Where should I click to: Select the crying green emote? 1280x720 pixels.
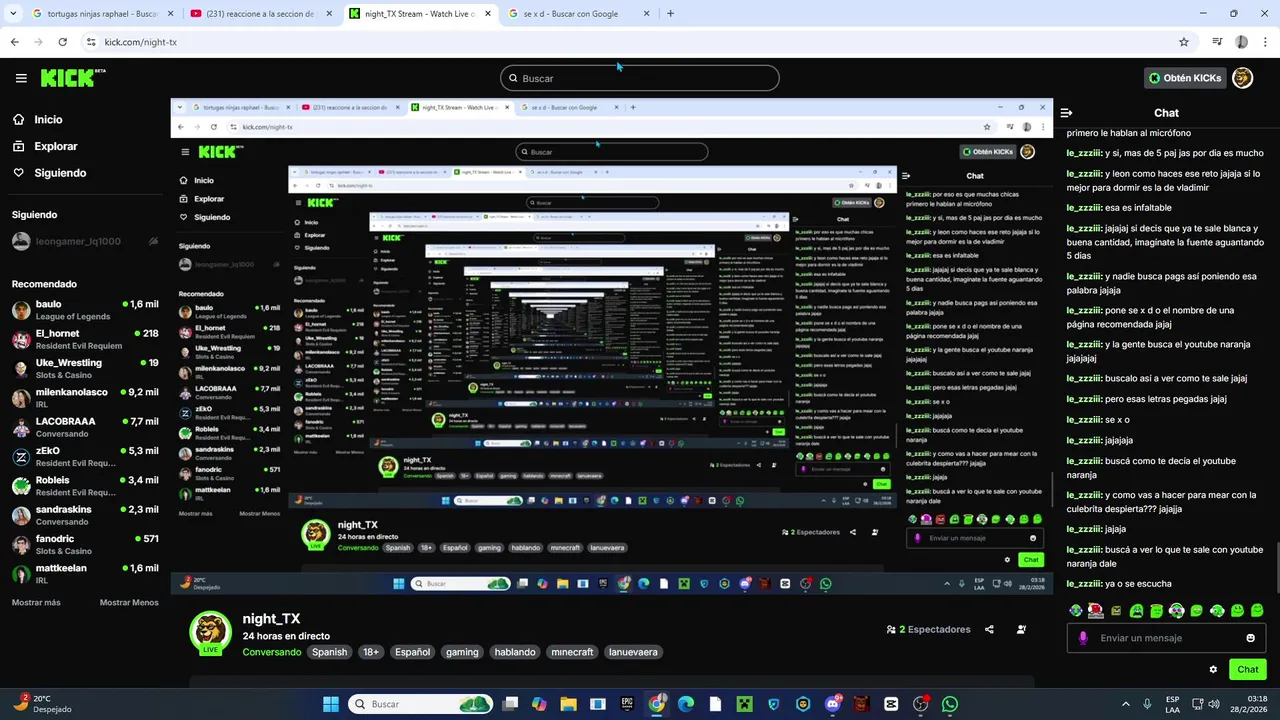1136,610
